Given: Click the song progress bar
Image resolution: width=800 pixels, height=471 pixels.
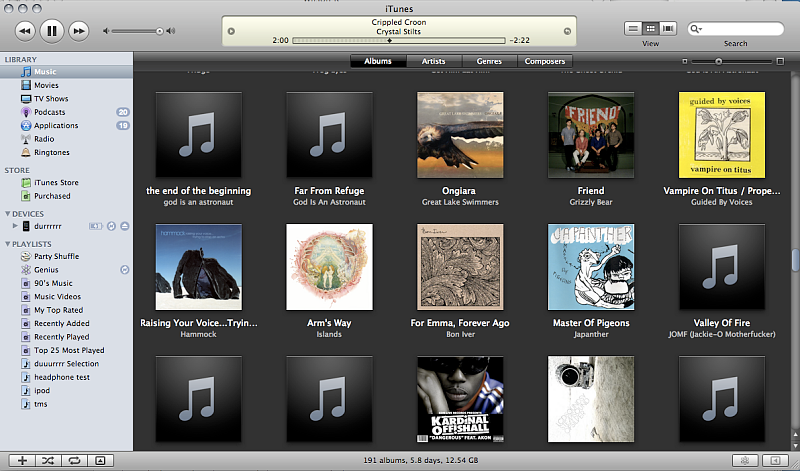Looking at the screenshot, I should (398, 40).
